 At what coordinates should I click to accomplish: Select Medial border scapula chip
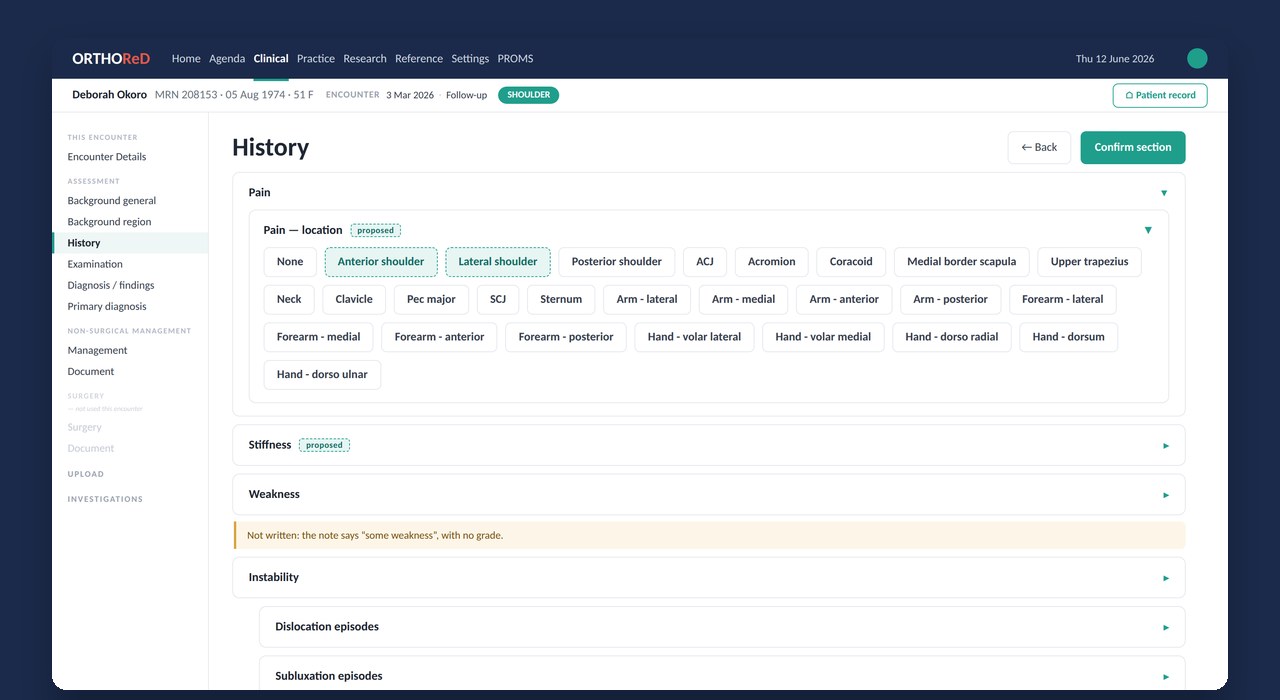coord(962,262)
